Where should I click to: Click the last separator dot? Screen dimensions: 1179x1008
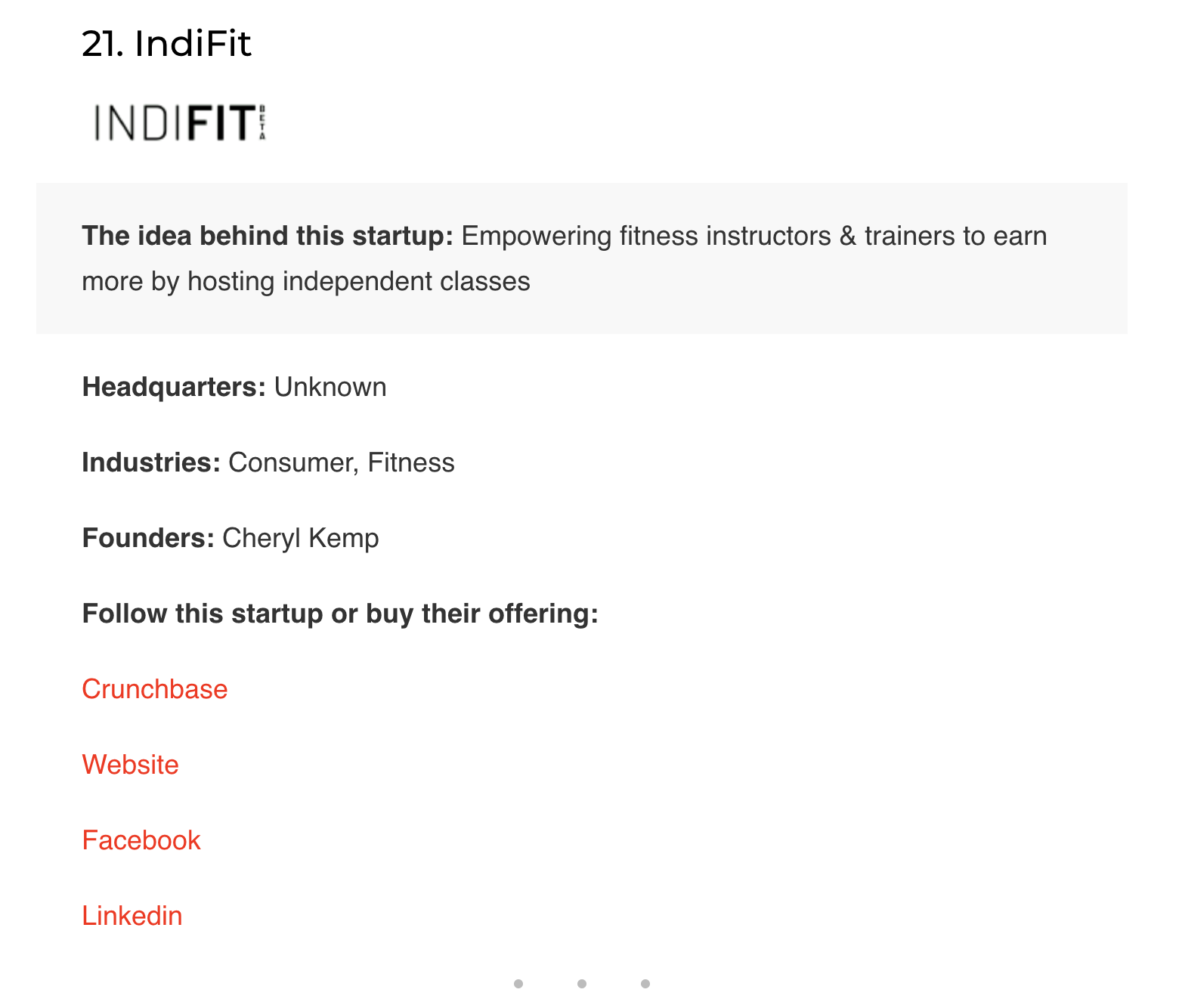tap(645, 984)
